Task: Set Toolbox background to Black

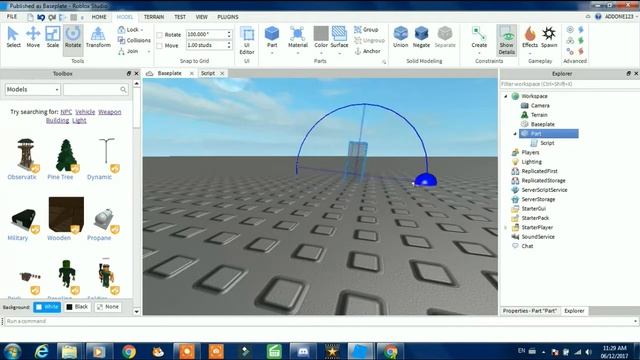Action: click(77, 307)
